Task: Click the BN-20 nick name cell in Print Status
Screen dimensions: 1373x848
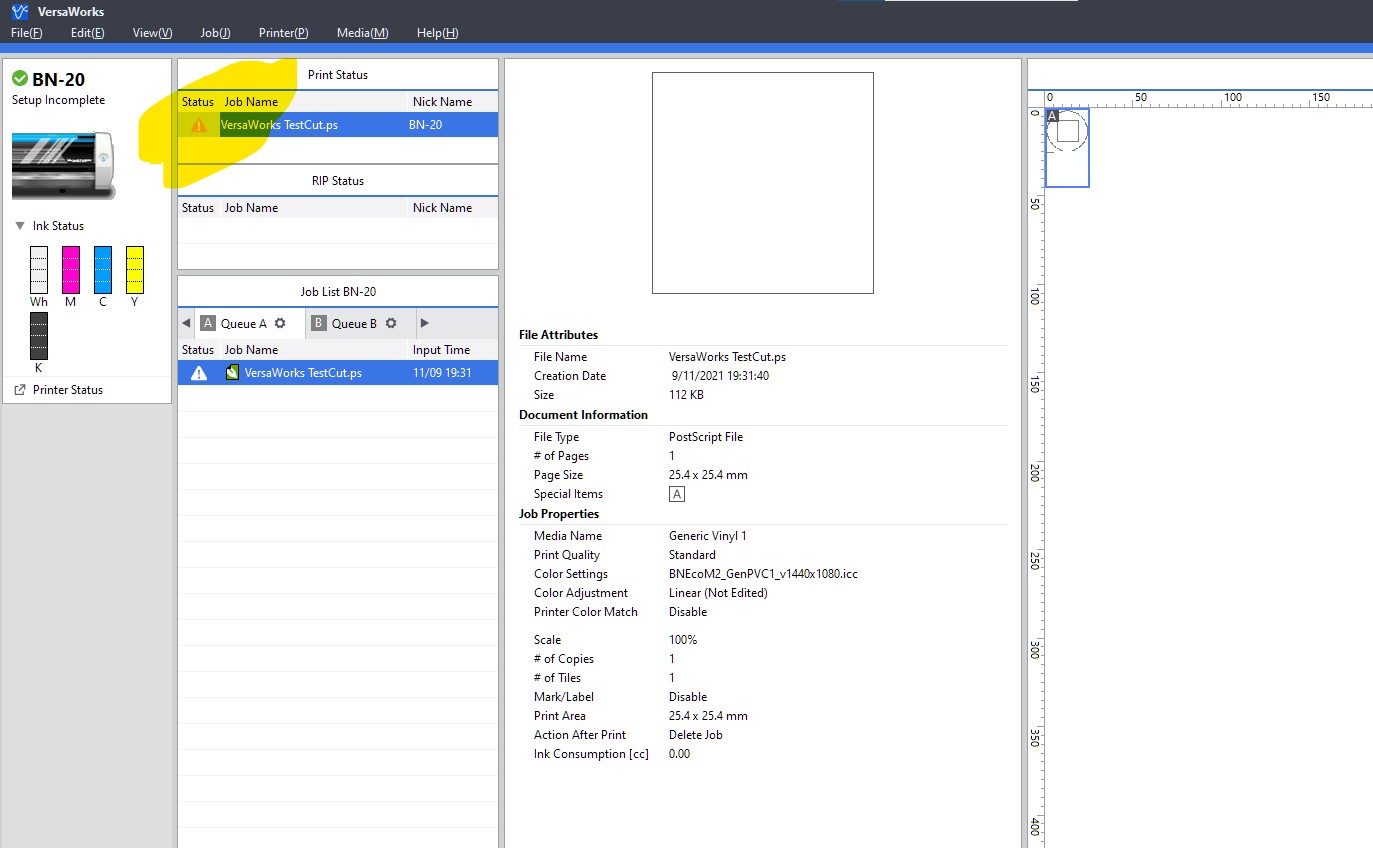Action: (426, 125)
